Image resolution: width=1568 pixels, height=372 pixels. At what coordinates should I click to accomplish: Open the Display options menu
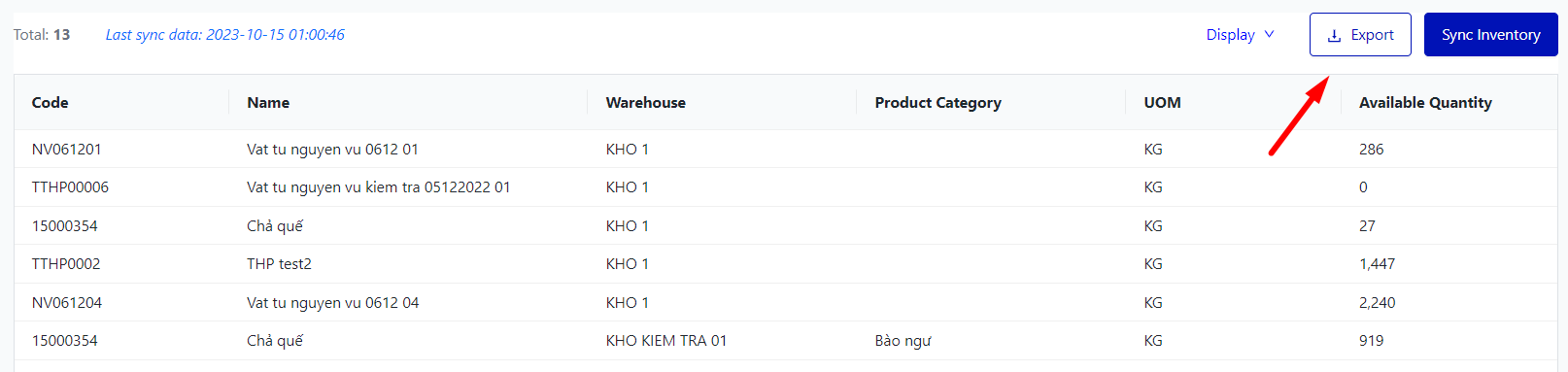click(1240, 35)
